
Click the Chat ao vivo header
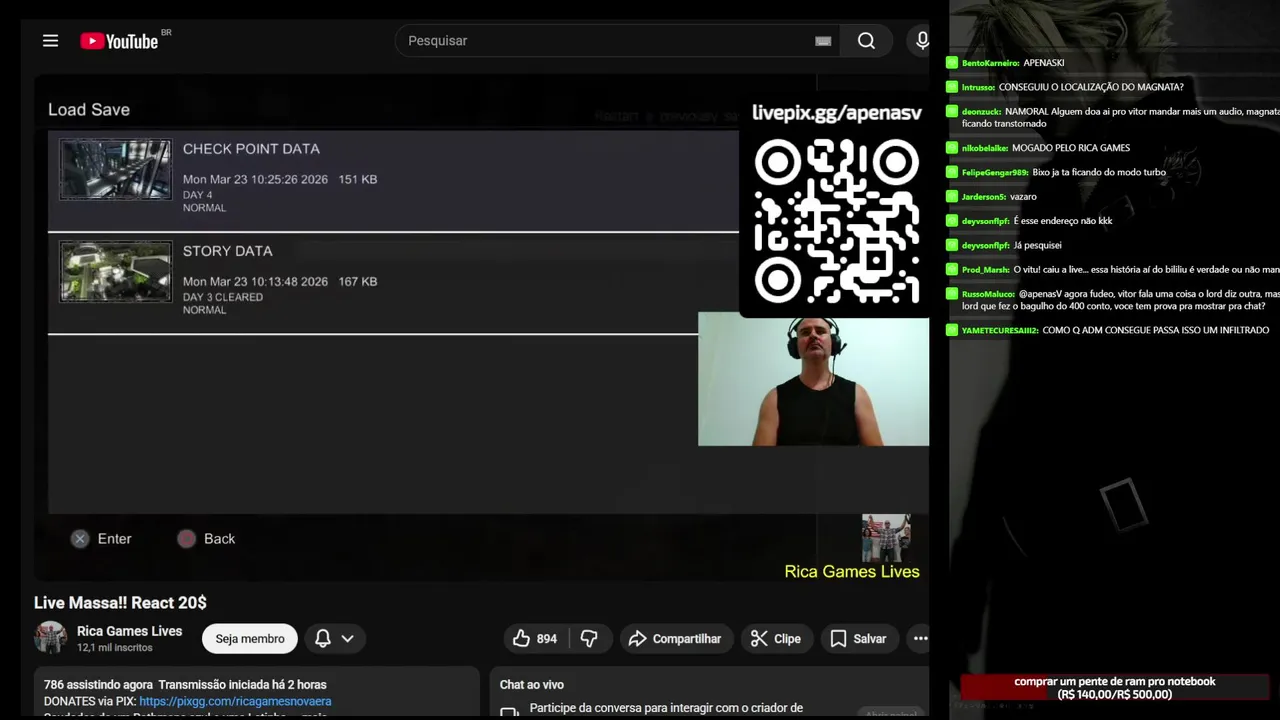(x=532, y=685)
